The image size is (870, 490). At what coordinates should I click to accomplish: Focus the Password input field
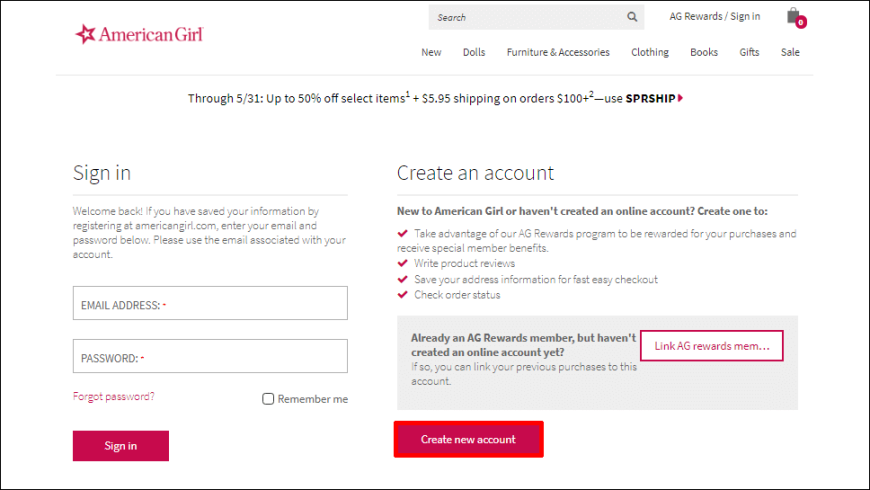pyautogui.click(x=210, y=356)
